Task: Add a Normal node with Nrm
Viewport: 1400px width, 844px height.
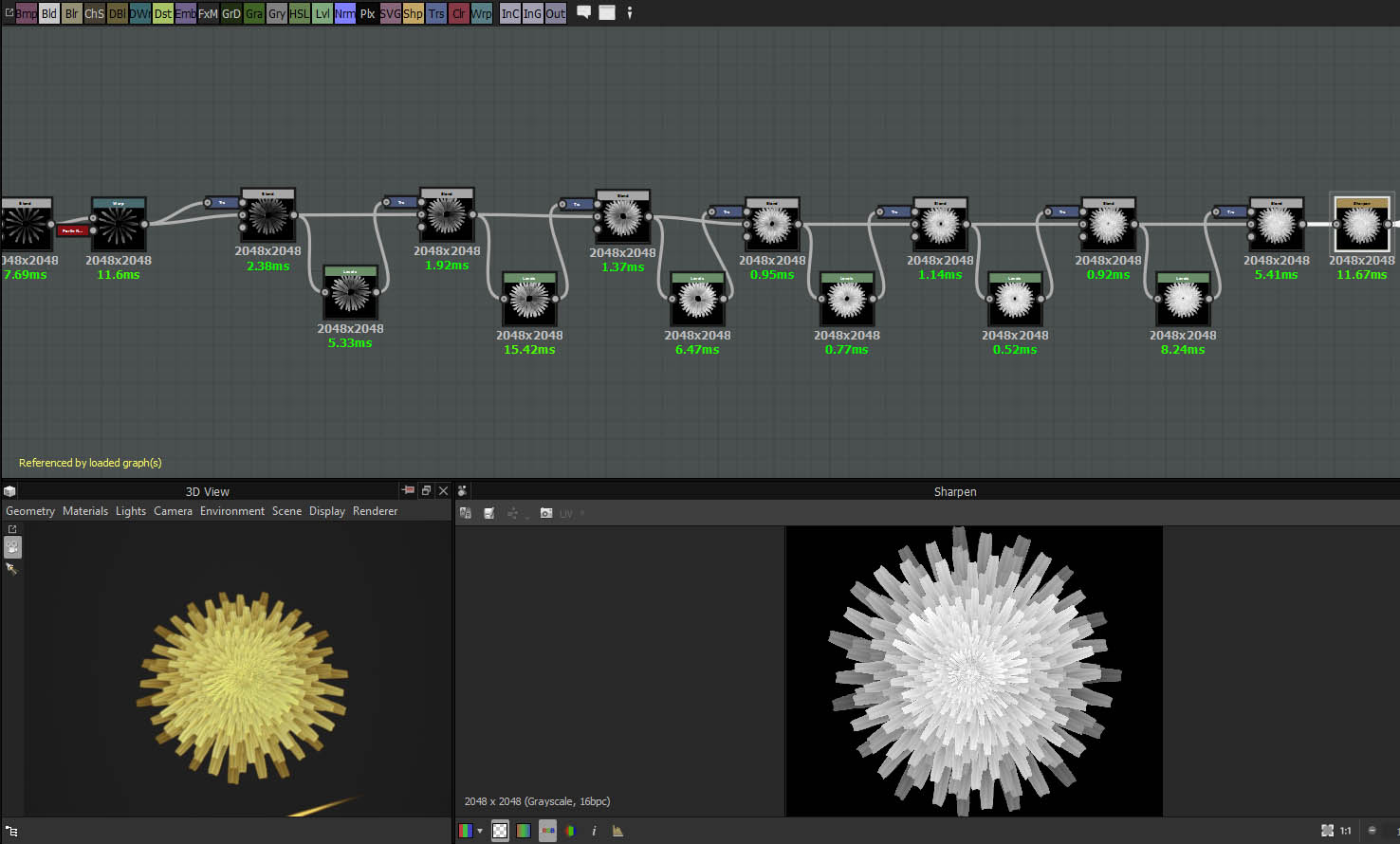Action: (344, 13)
